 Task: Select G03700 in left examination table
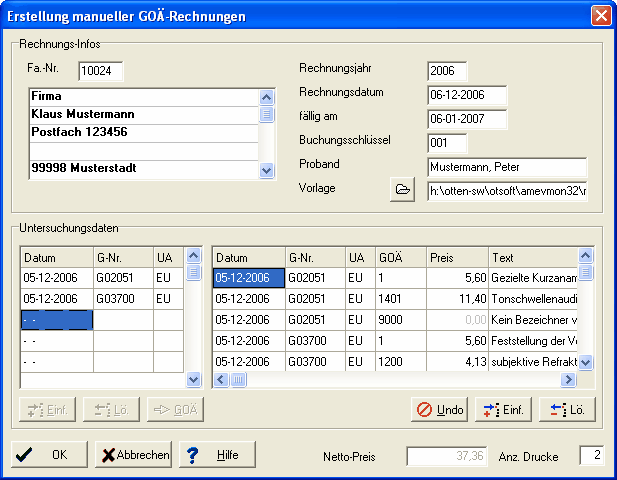pos(123,299)
